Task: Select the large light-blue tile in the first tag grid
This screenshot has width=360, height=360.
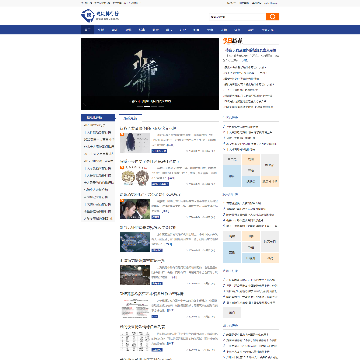Action: 232,176
